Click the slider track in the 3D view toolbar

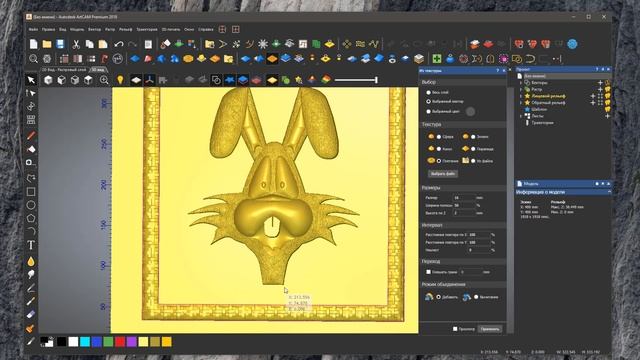[x=356, y=80]
